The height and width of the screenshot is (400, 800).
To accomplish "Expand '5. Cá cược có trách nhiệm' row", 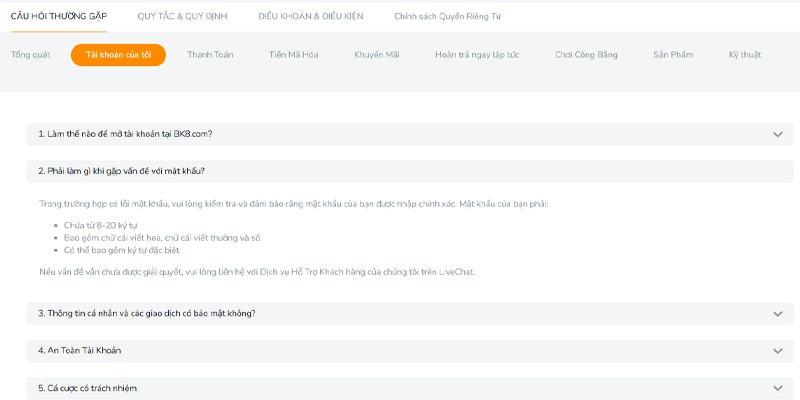I will click(x=410, y=388).
